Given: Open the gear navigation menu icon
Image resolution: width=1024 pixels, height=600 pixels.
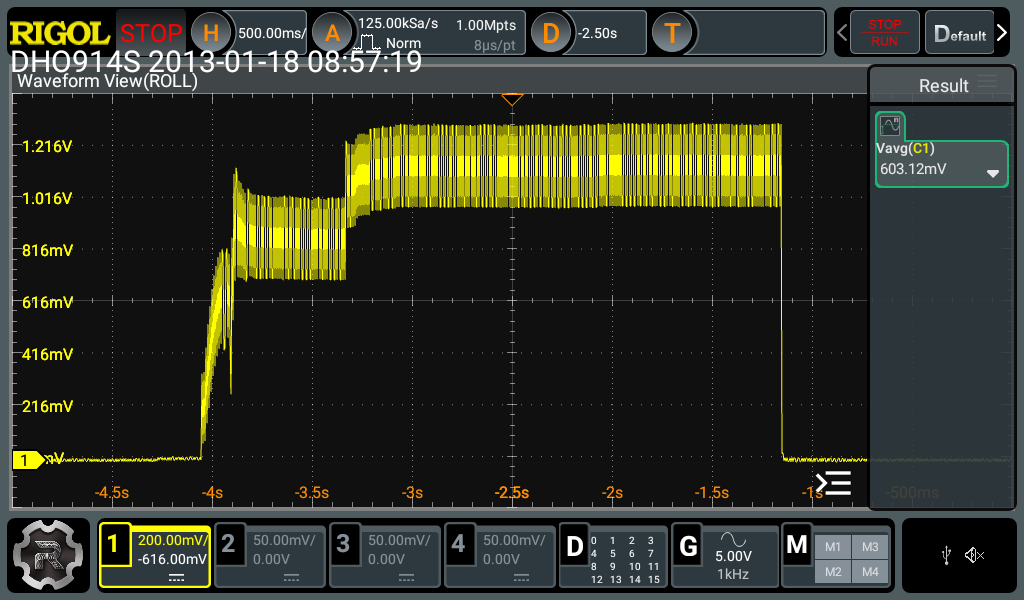Looking at the screenshot, I should 48,555.
